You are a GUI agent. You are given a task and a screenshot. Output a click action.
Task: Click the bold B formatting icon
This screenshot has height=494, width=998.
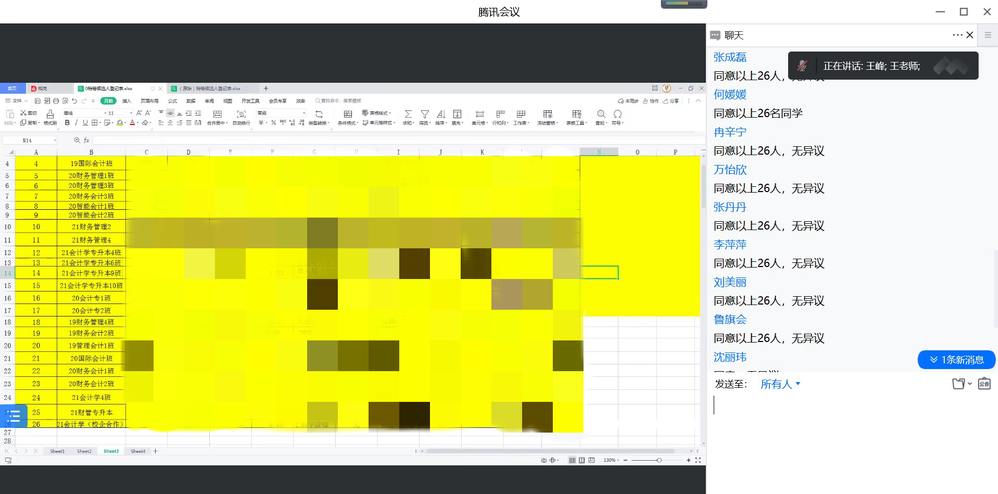point(67,123)
